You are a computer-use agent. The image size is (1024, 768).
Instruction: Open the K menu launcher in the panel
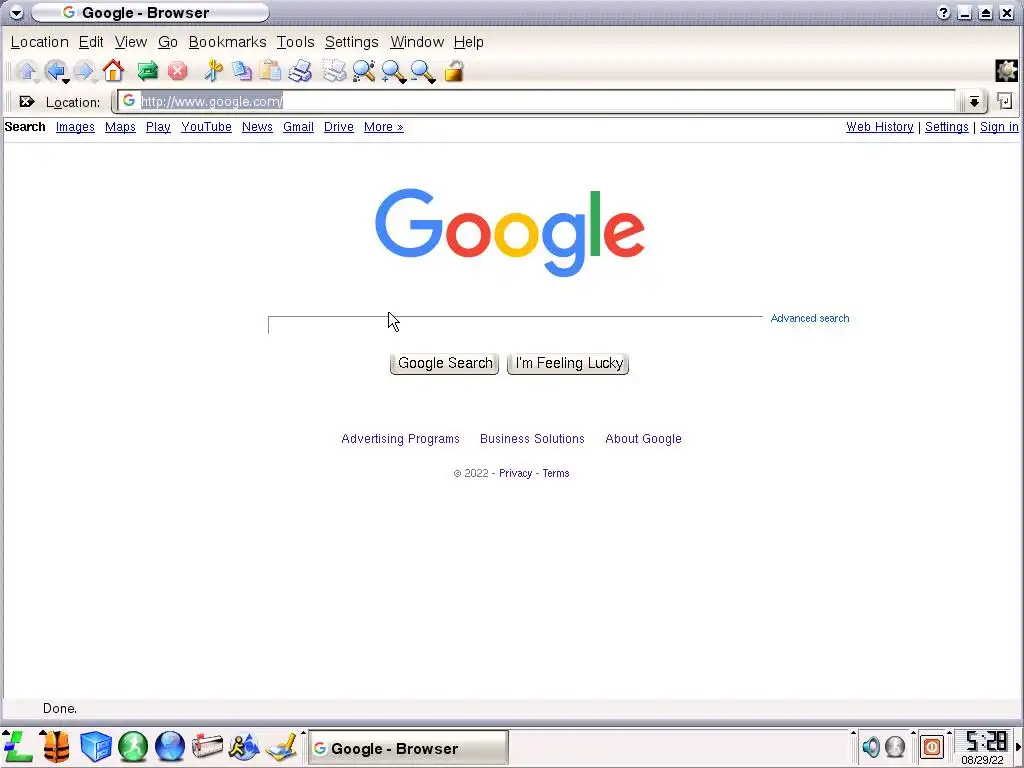[x=18, y=746]
